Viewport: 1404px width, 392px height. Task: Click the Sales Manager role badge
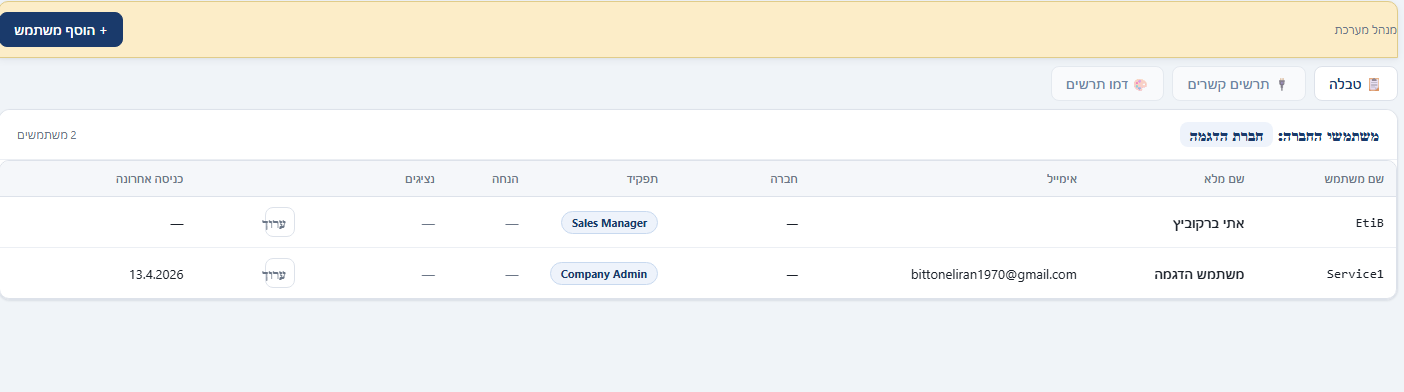coord(609,223)
